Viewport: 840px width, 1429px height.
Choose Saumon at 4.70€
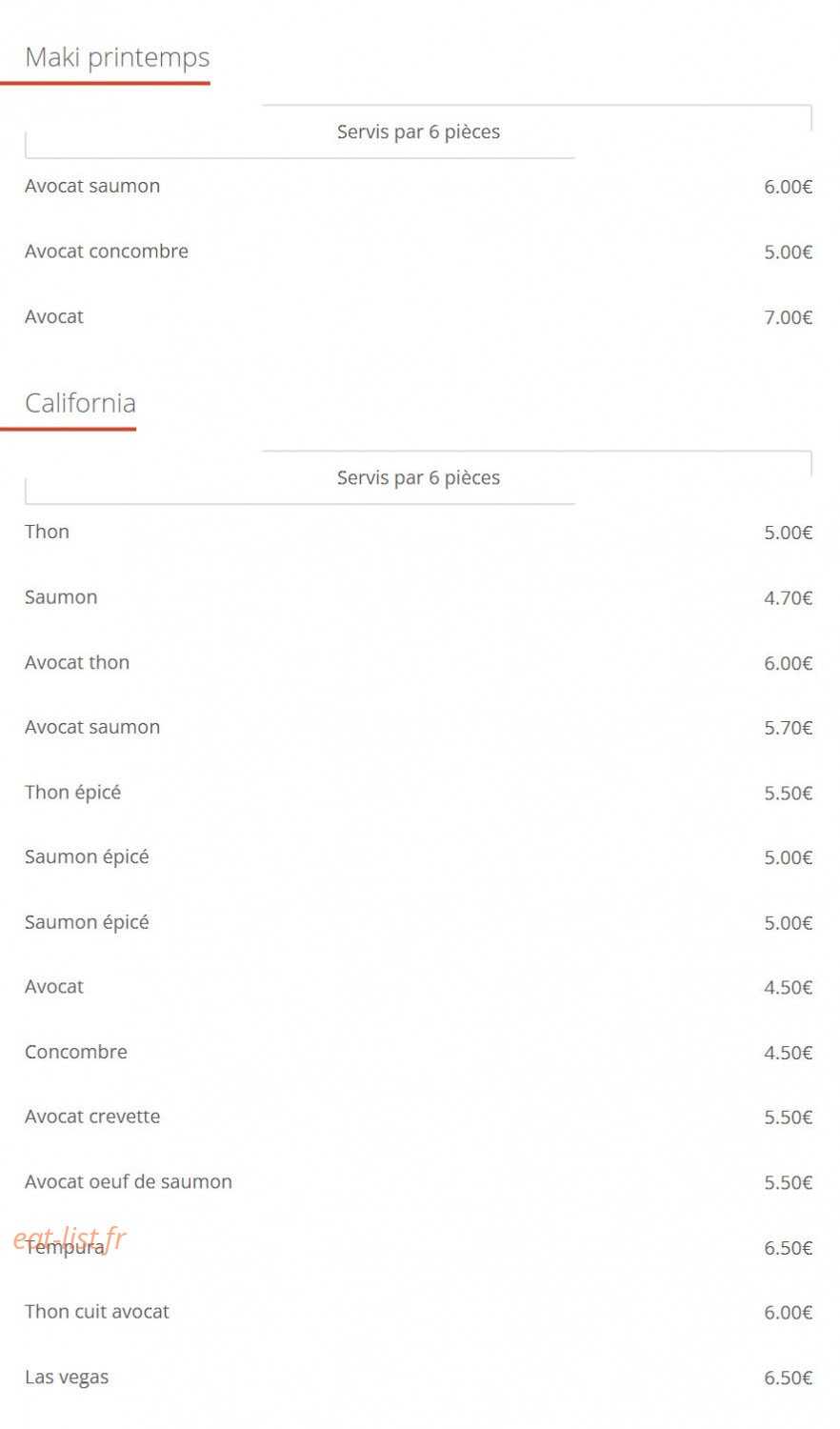(x=61, y=597)
